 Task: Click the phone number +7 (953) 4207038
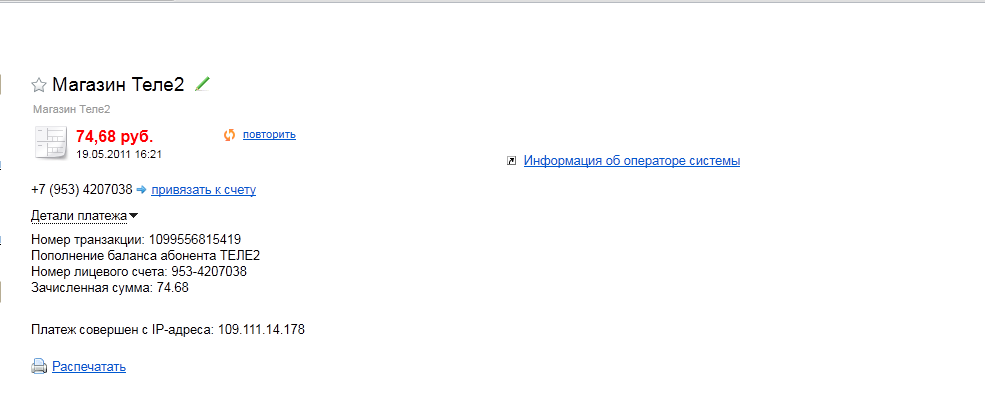click(x=82, y=190)
